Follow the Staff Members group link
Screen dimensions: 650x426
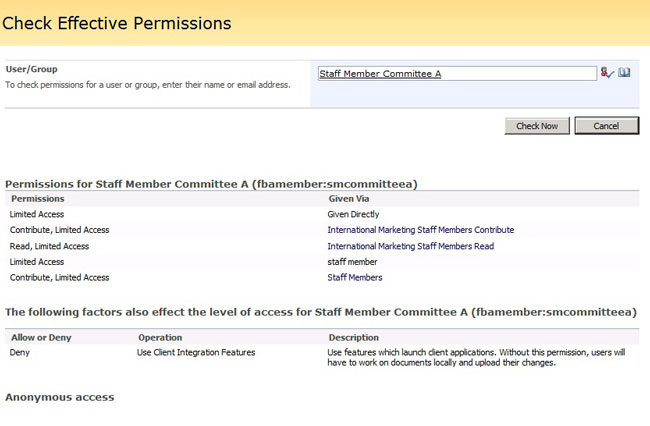point(354,278)
